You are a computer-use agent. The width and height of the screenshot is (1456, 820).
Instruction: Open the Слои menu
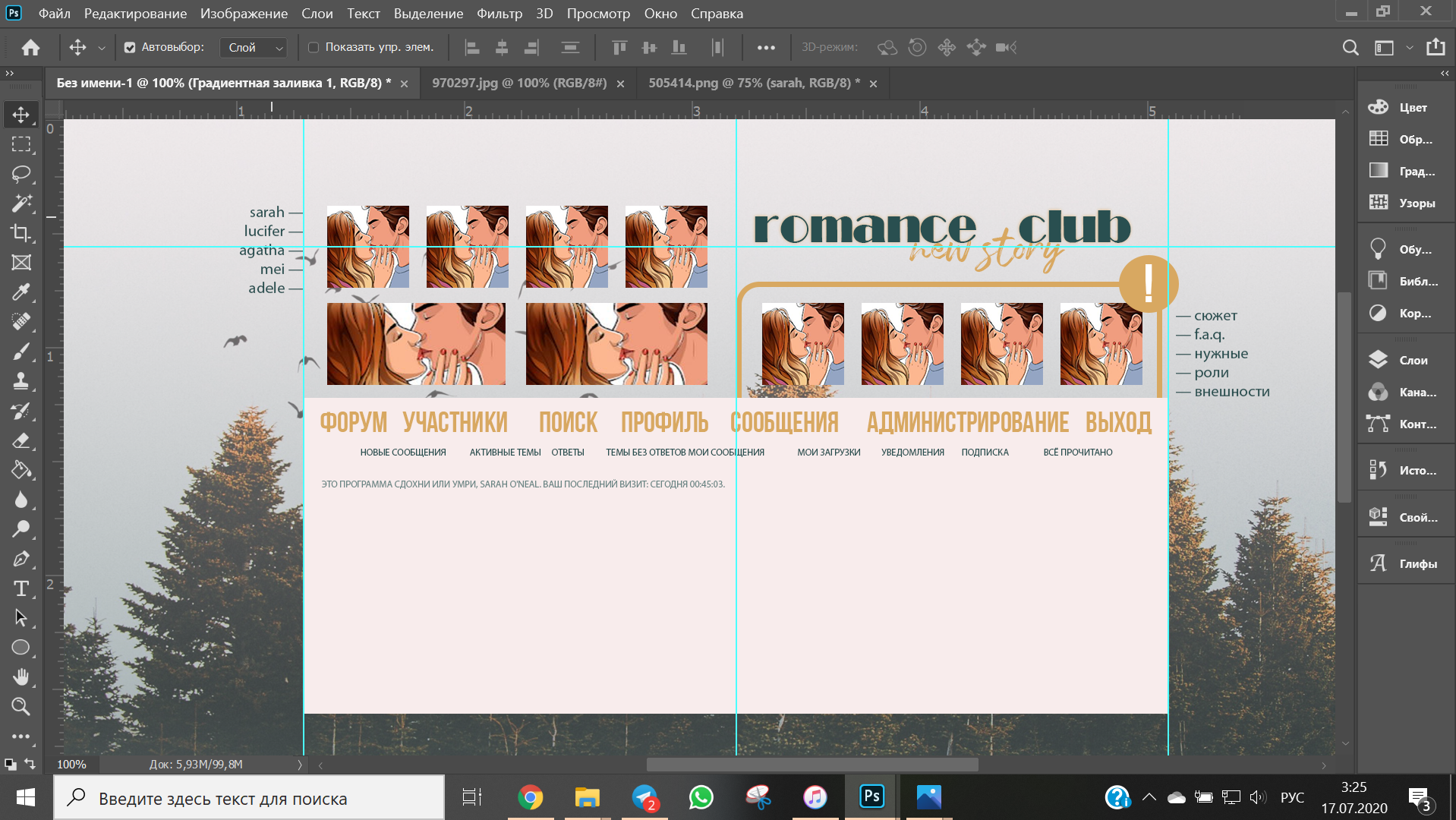(x=317, y=14)
